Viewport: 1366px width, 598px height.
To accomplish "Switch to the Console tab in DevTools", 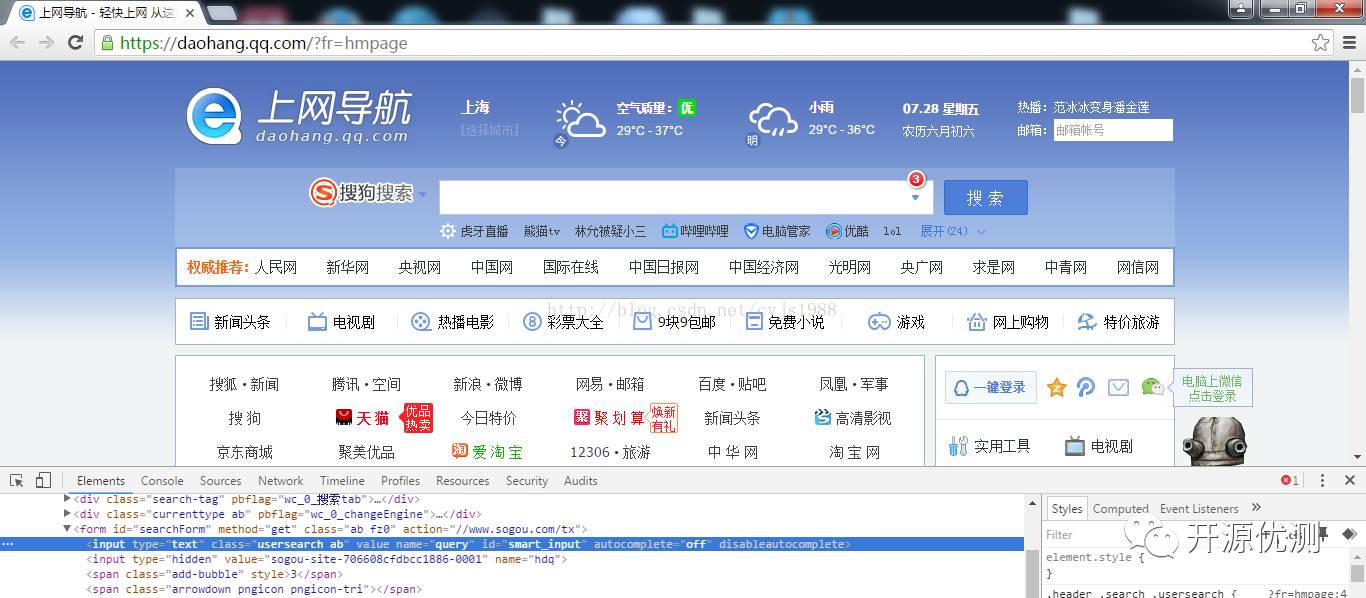I will [160, 480].
